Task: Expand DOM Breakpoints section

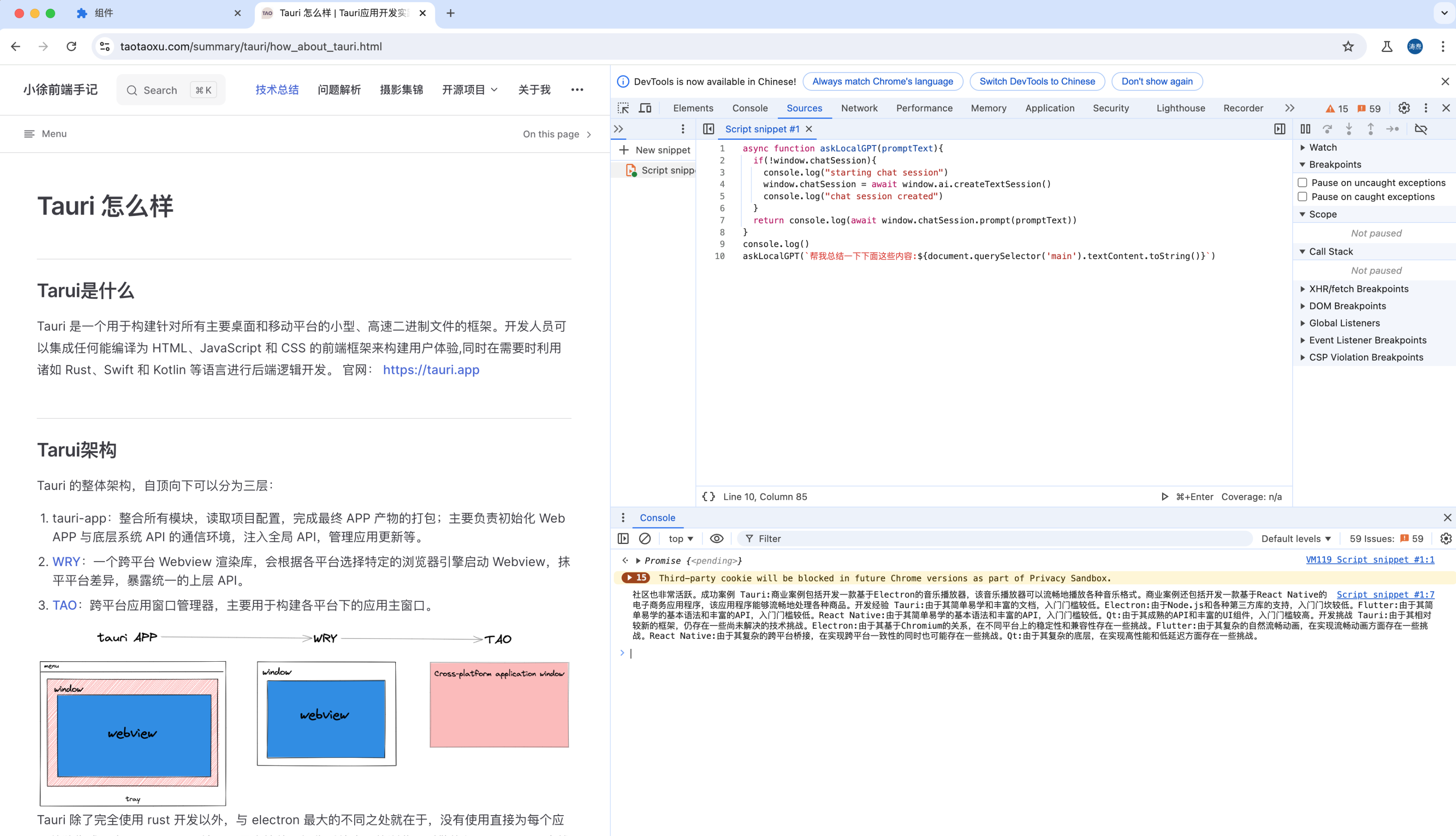Action: (1303, 306)
